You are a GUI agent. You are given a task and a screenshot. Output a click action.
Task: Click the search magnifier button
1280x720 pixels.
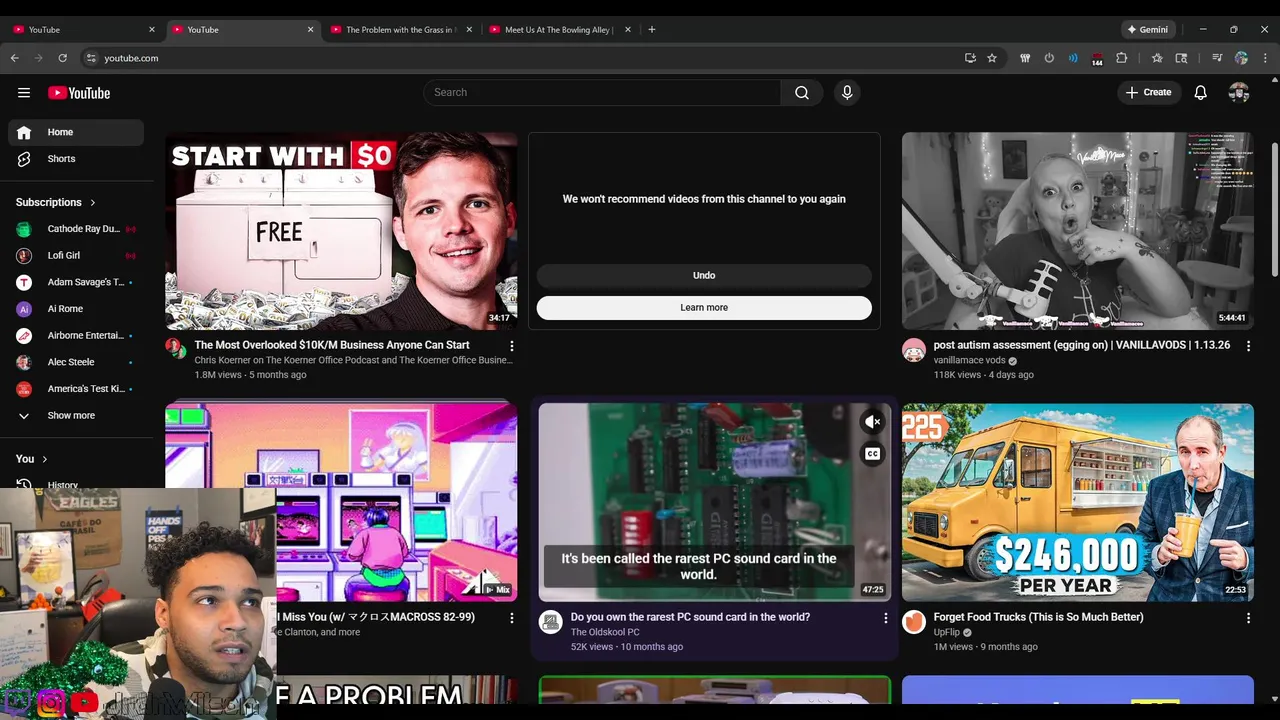click(802, 93)
